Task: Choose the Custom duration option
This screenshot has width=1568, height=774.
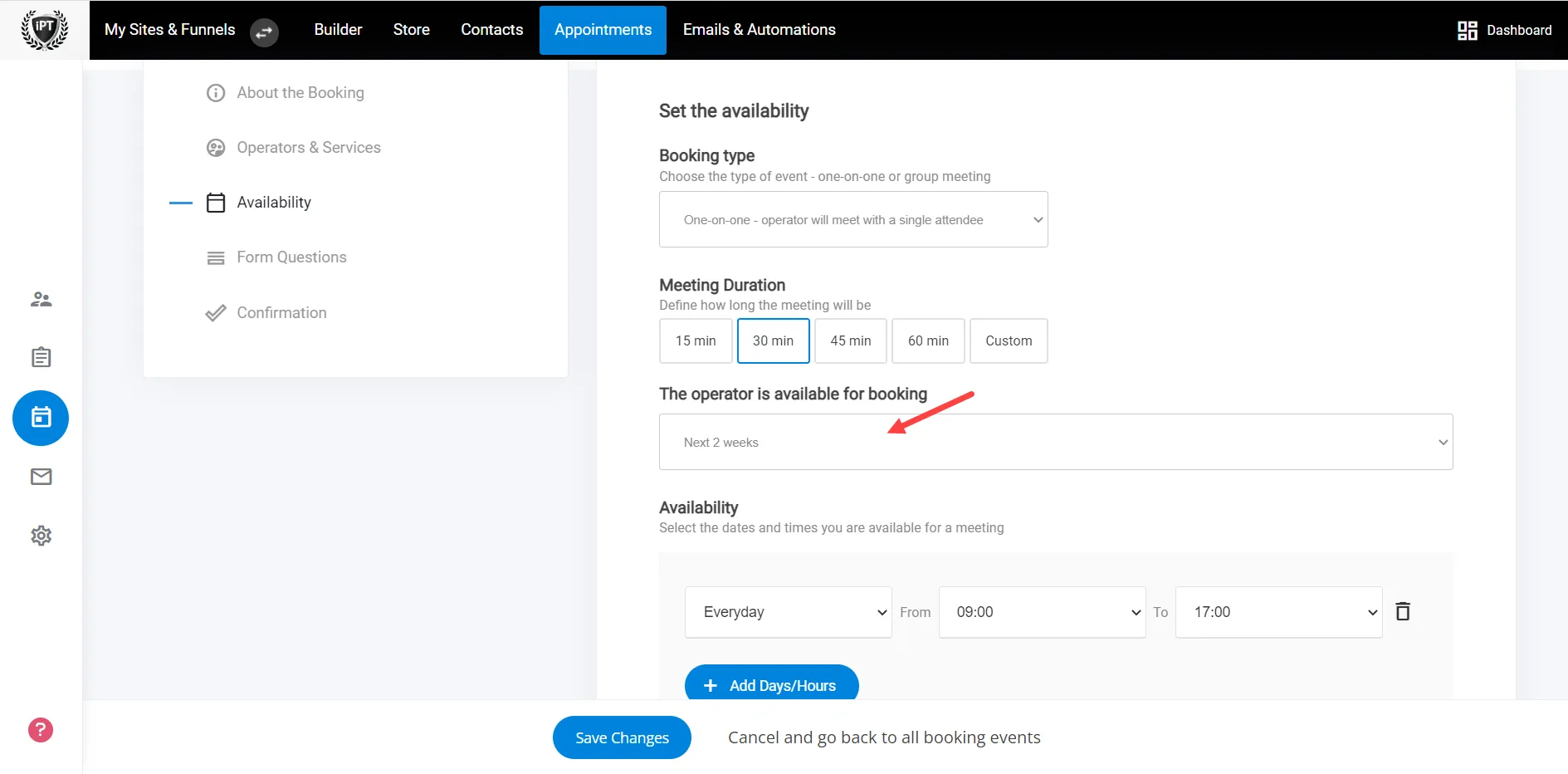Action: point(1009,340)
